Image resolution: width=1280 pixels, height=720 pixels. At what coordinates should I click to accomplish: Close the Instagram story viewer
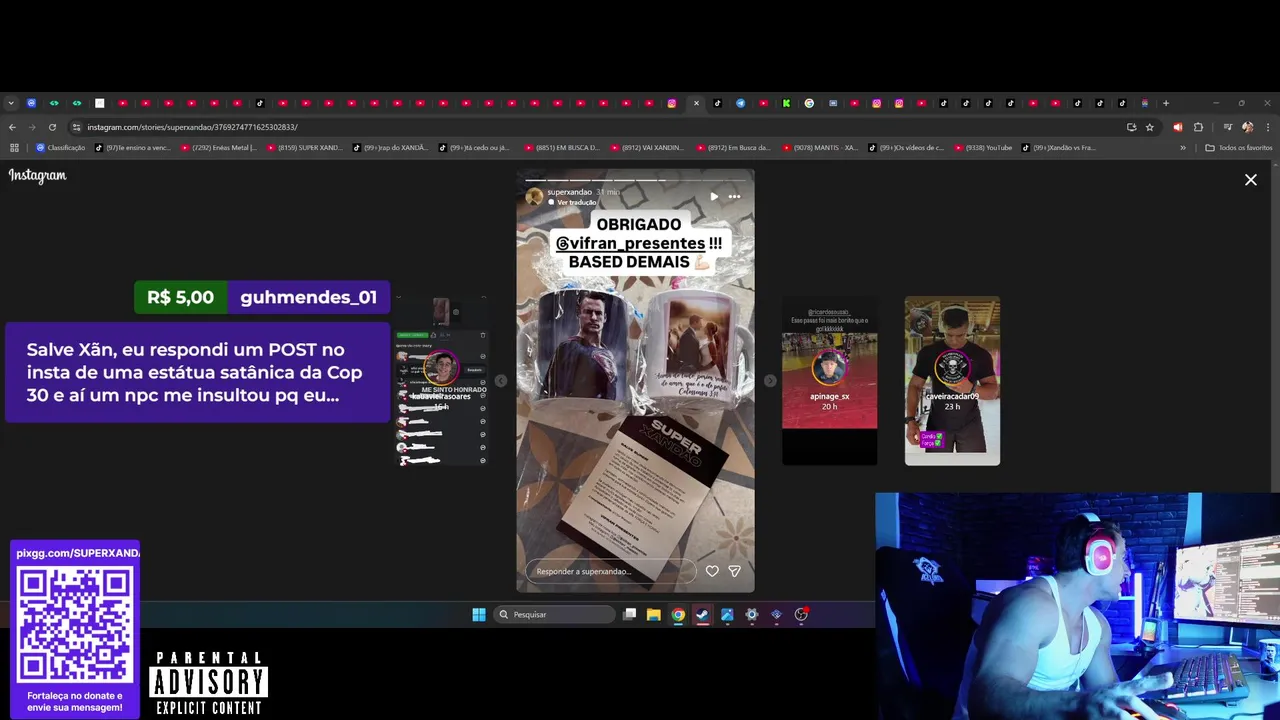[x=1250, y=180]
